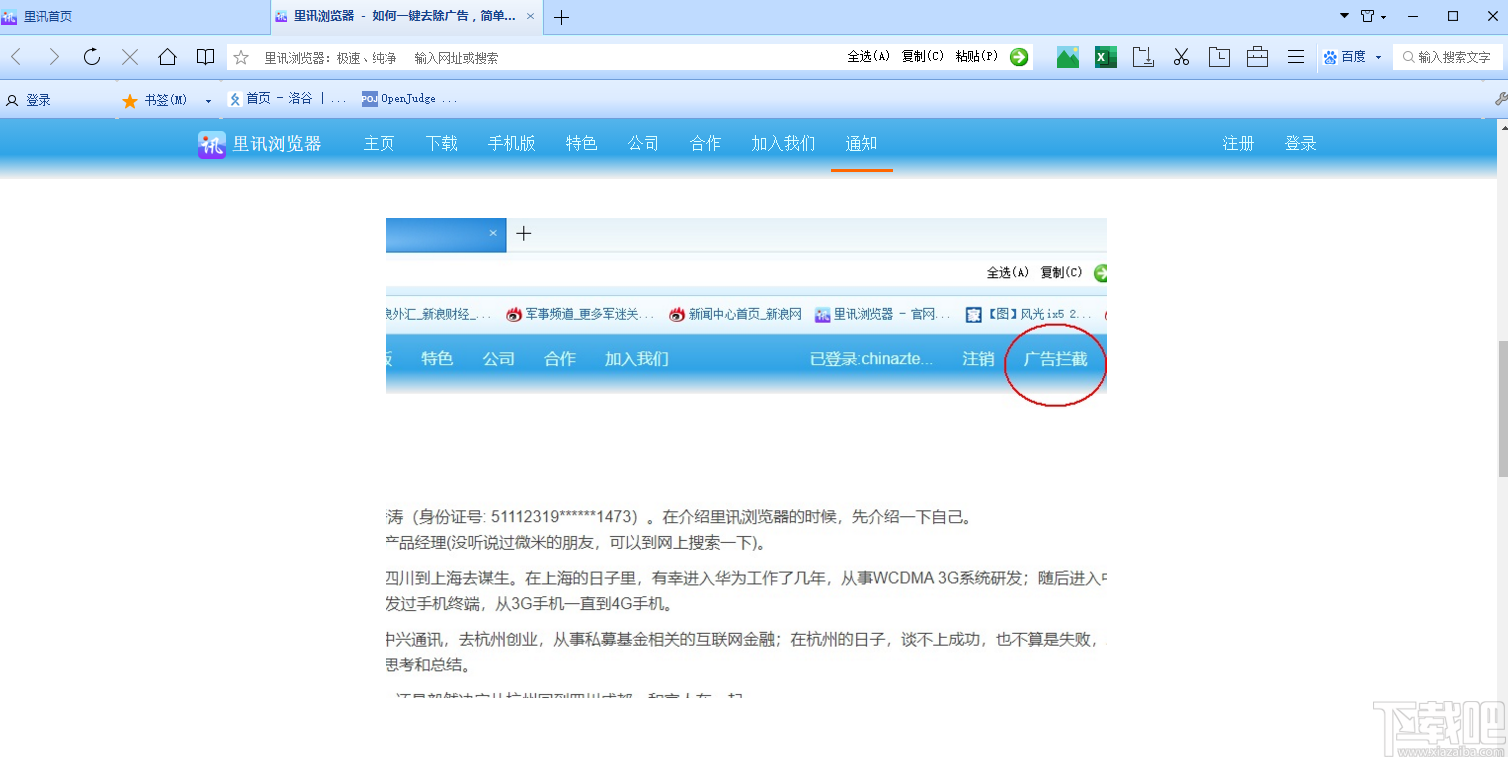Switch to the 里讯首页 tab
Viewport: 1508px width, 757px height.
134,17
